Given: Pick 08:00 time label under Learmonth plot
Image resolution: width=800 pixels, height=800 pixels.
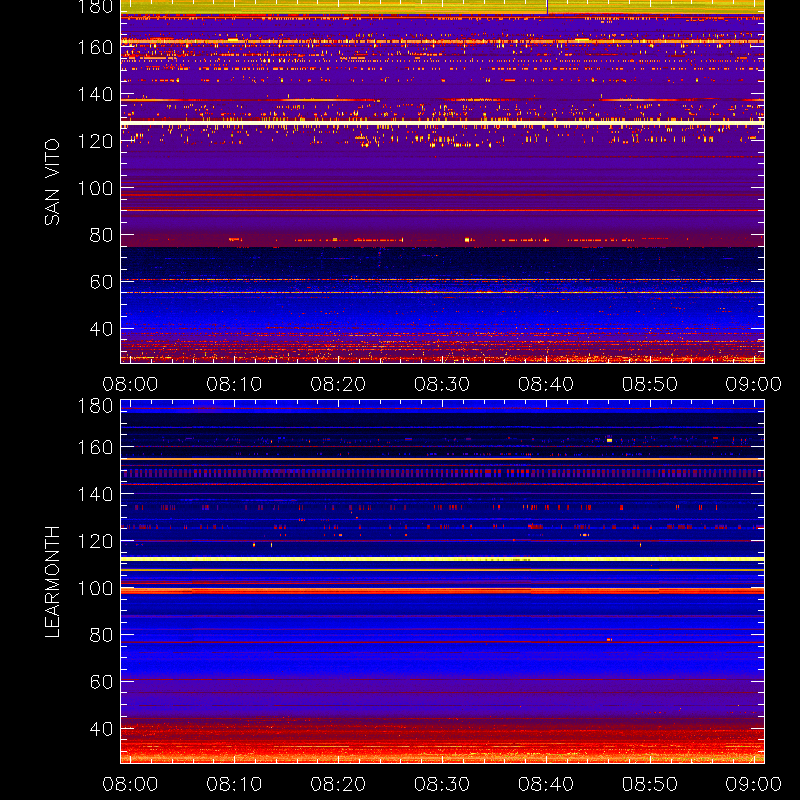Looking at the screenshot, I should point(130,784).
